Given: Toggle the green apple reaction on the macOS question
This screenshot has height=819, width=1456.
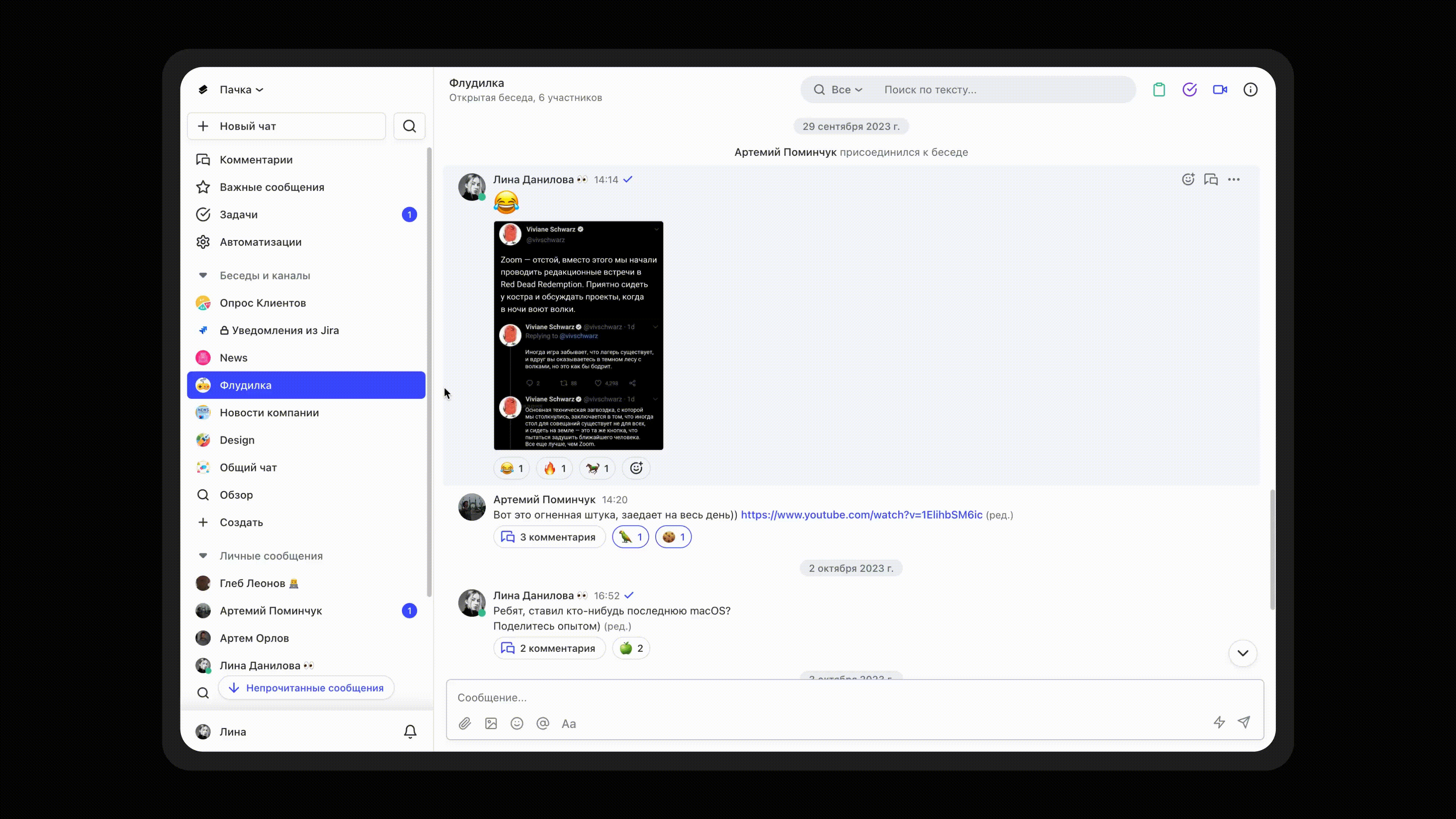Looking at the screenshot, I should click(631, 648).
